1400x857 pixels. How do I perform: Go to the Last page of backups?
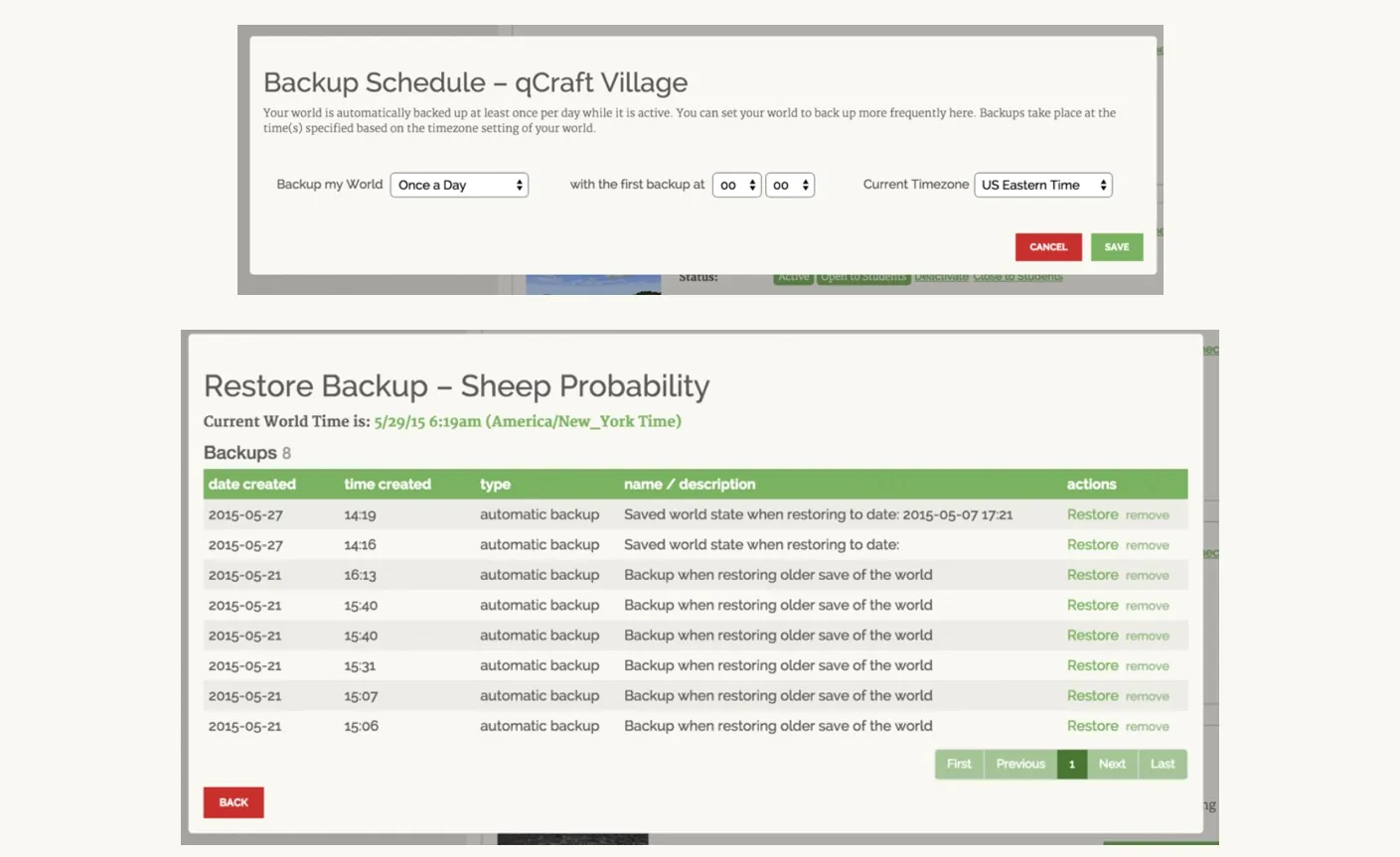click(x=1163, y=764)
